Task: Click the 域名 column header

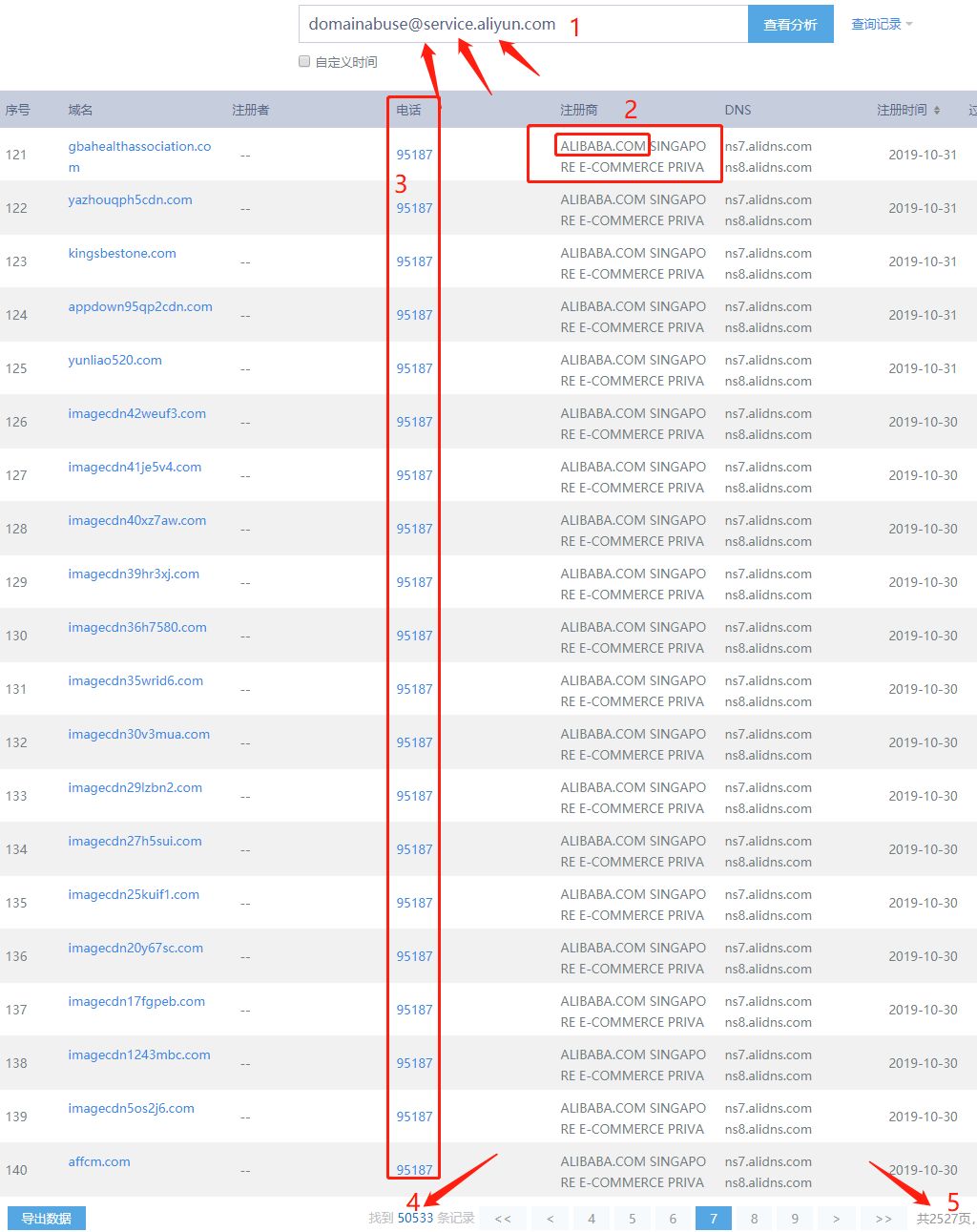Action: [x=80, y=110]
